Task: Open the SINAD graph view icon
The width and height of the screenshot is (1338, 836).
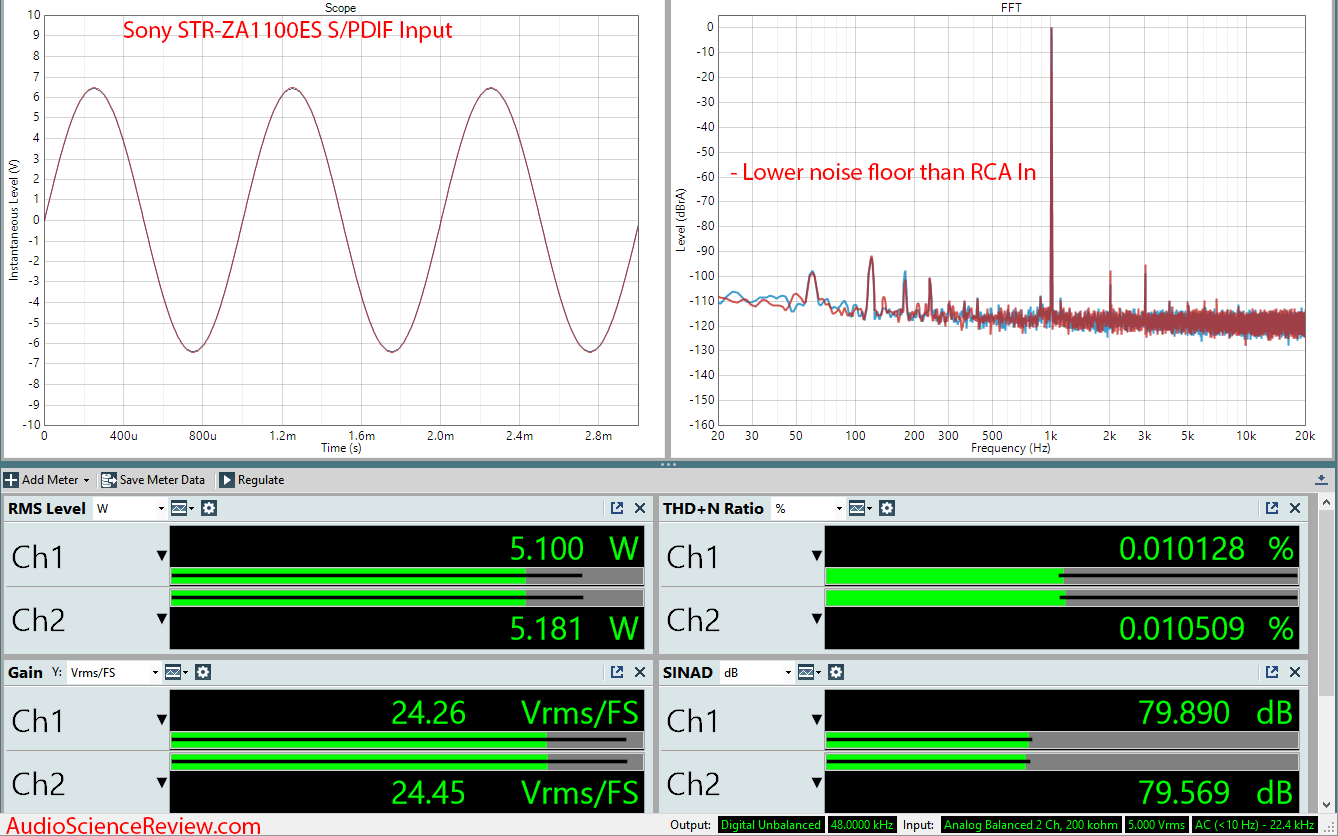Action: point(808,672)
